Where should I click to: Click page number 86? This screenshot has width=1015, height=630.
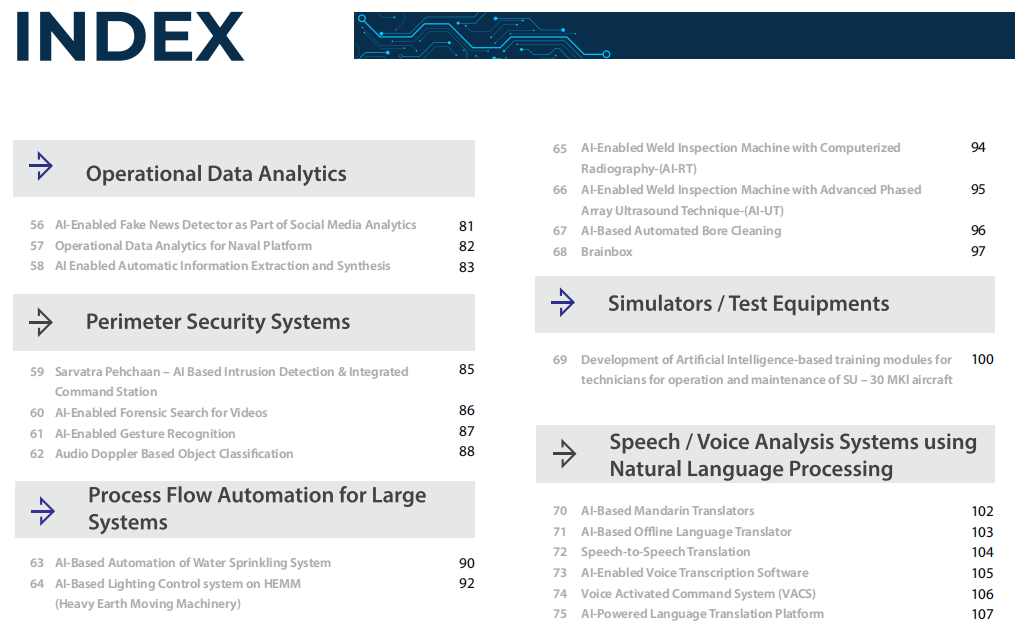[x=467, y=410]
